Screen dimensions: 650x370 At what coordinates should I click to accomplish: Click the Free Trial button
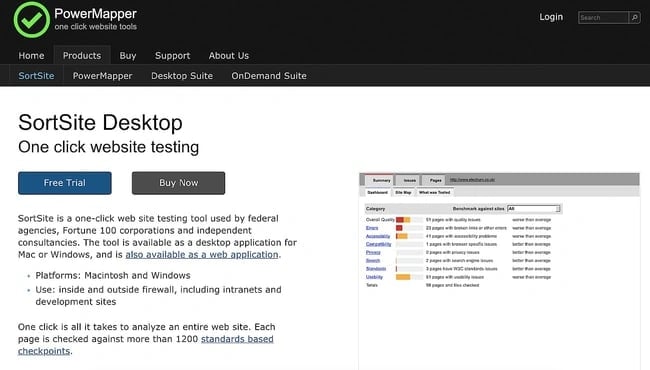pos(65,183)
